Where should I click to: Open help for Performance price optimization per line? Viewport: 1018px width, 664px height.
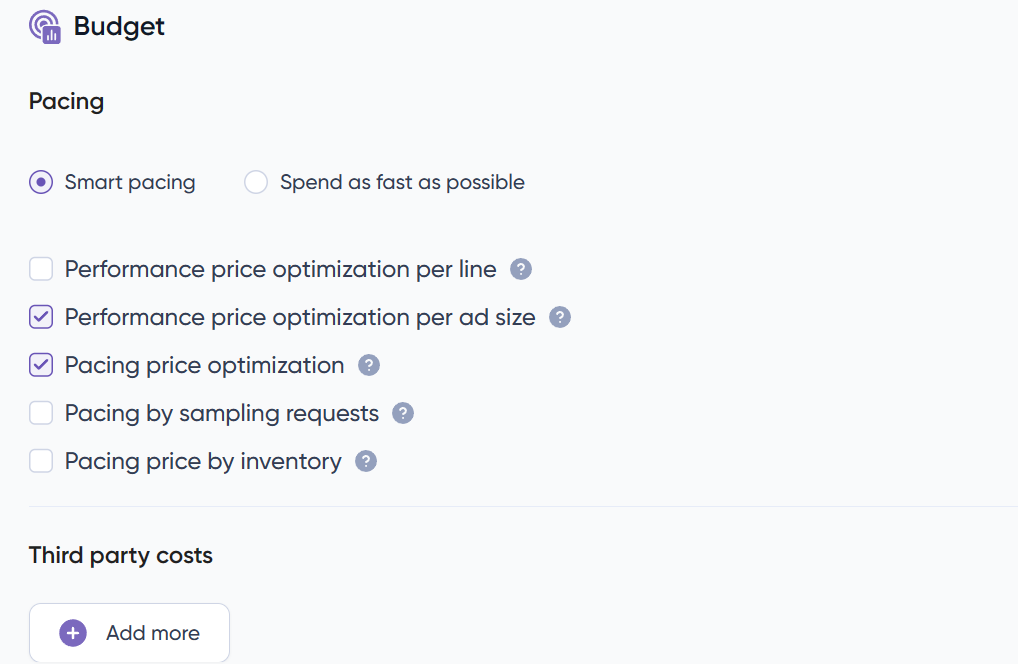pyautogui.click(x=521, y=269)
